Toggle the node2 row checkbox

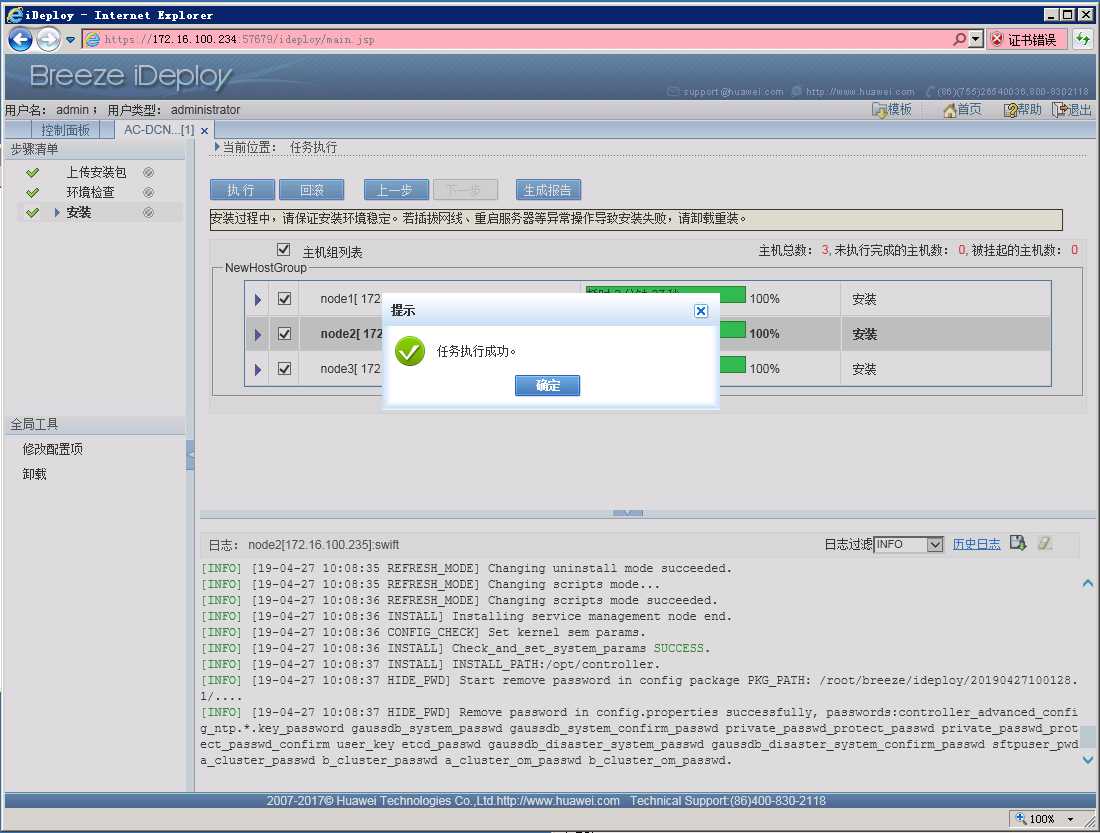[284, 333]
